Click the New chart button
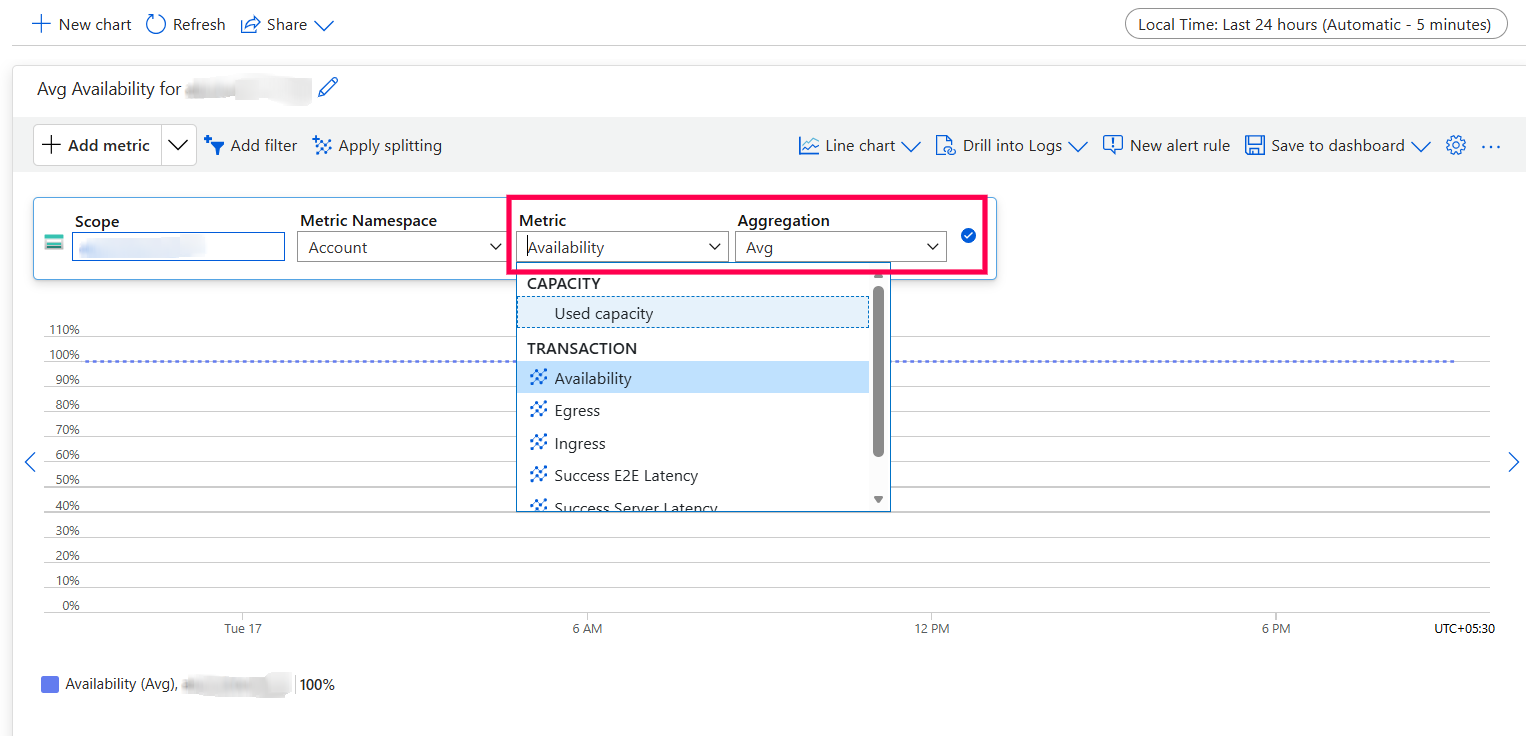This screenshot has height=736, width=1526. tap(82, 24)
